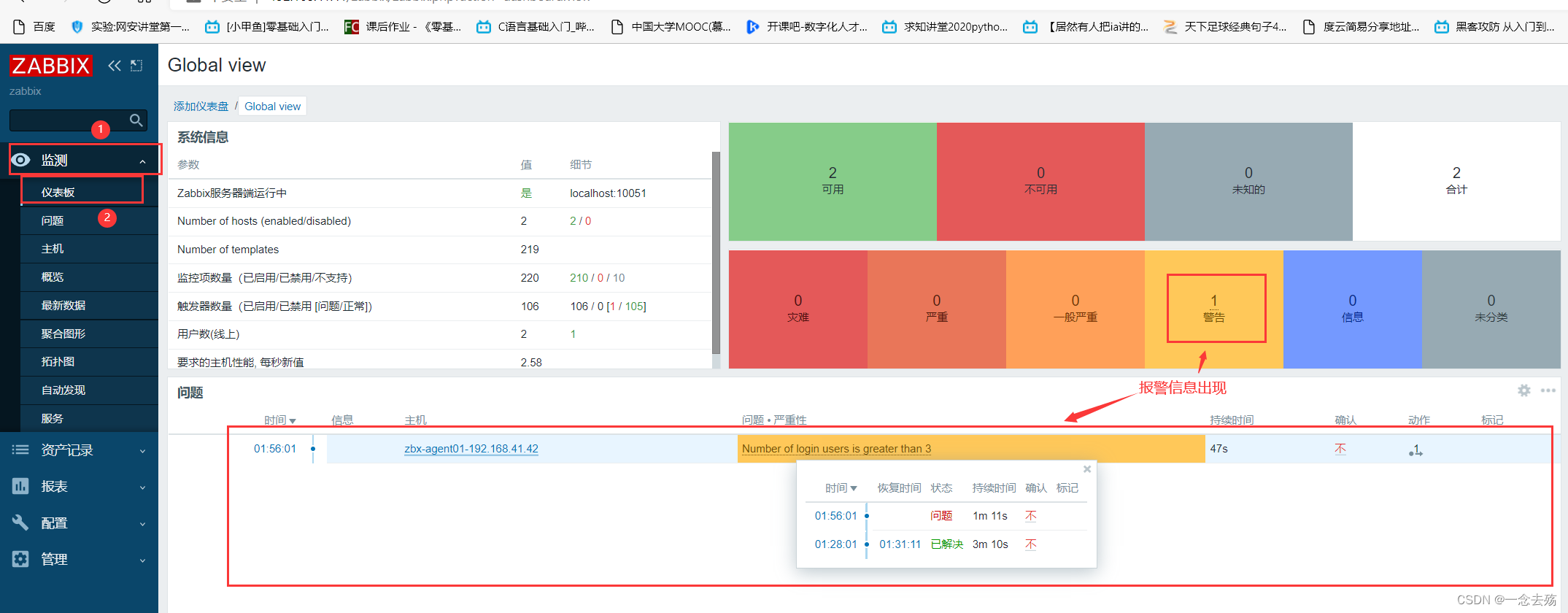The height and width of the screenshot is (613, 1568).
Task: Select 最新数据 in the sidebar
Action: coord(63,305)
